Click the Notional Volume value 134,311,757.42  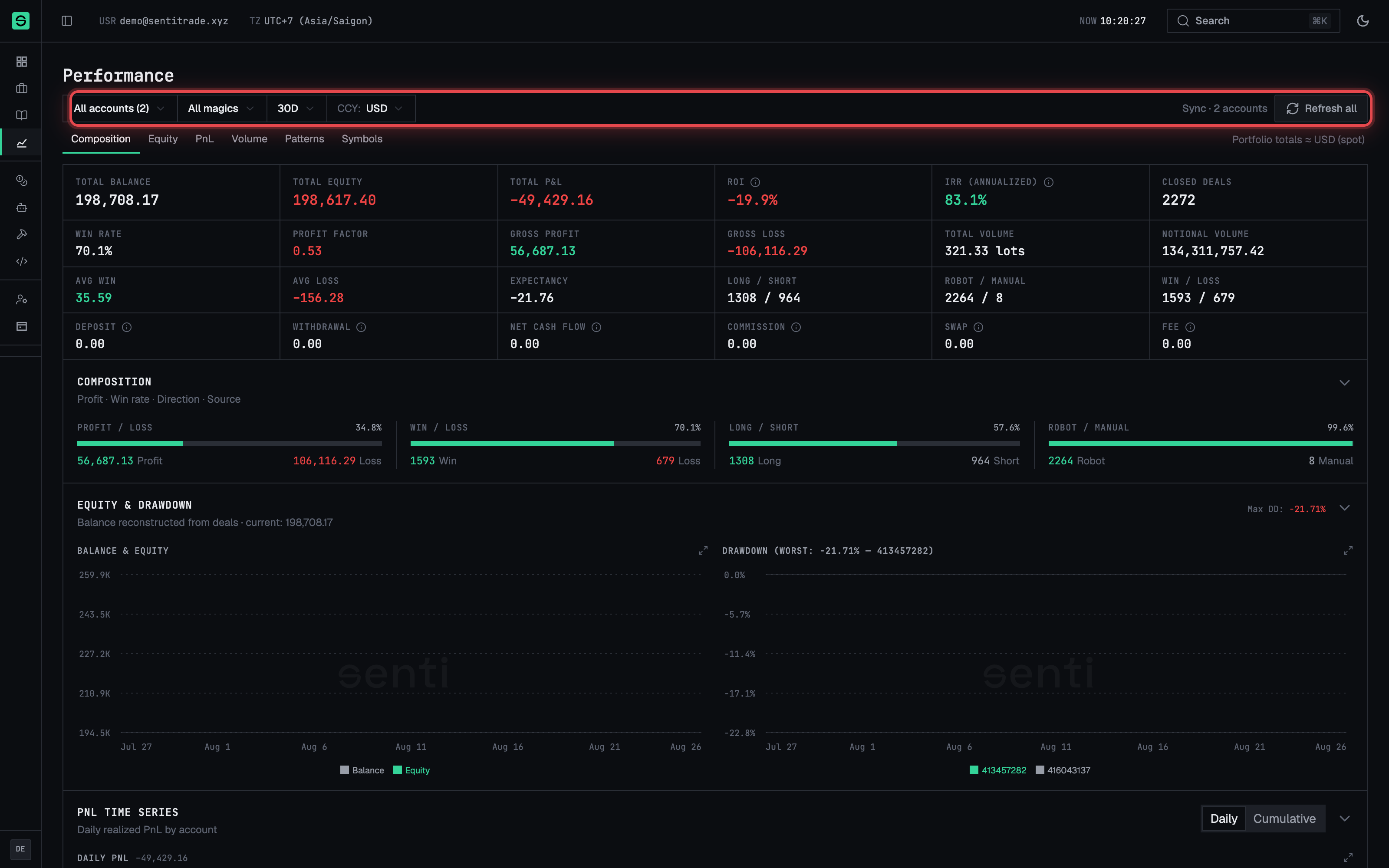[x=1213, y=251]
